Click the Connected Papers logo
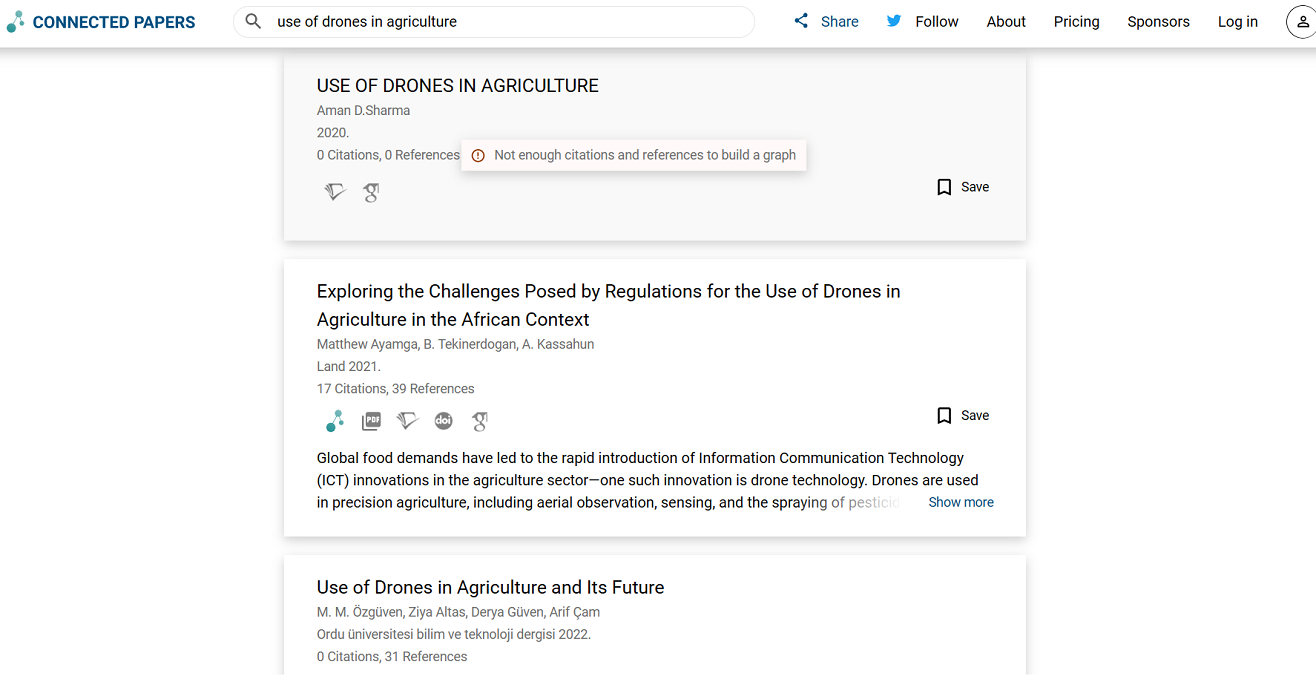The image size is (1316, 699). tap(100, 21)
